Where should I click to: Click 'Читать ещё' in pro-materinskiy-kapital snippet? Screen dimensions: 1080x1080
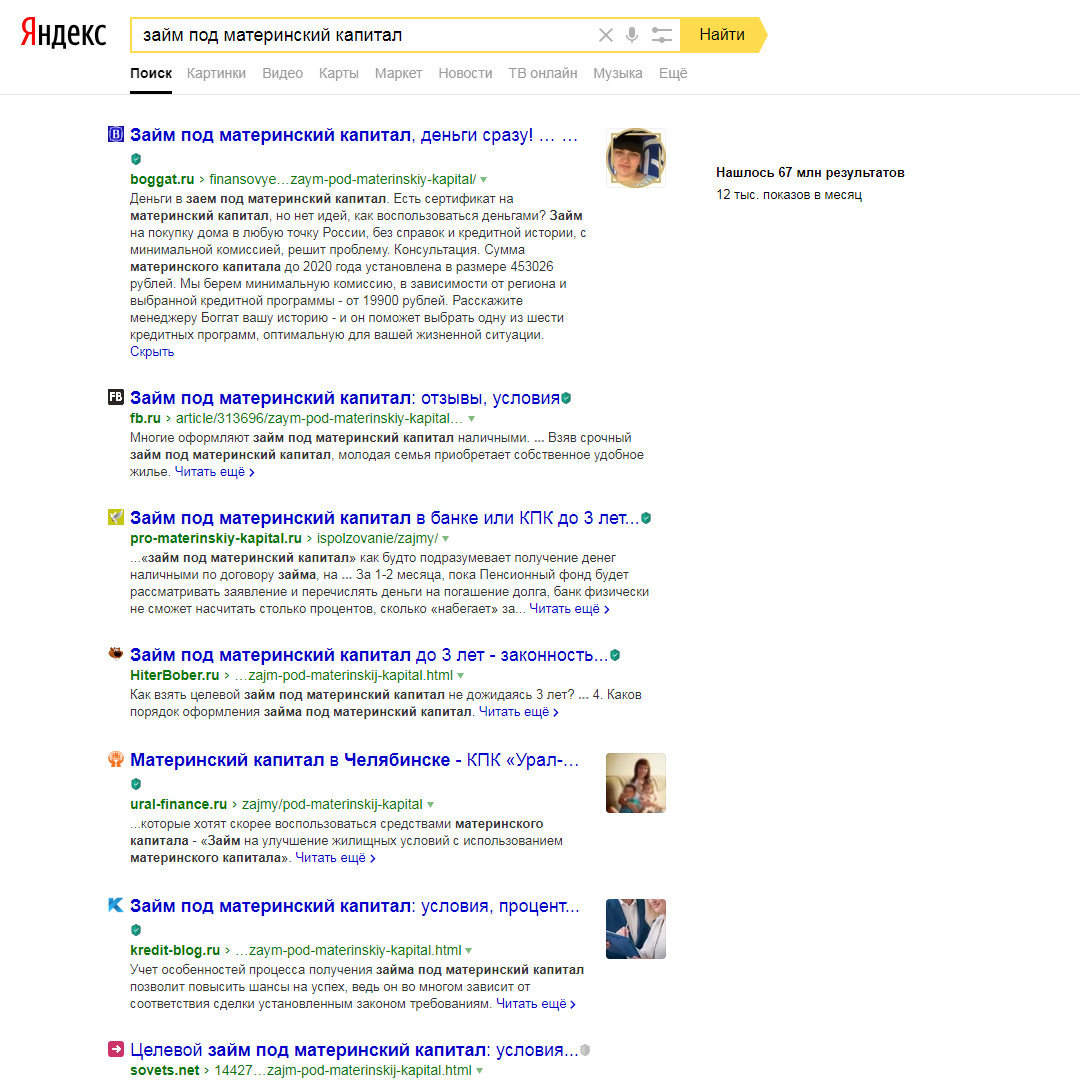click(x=570, y=609)
